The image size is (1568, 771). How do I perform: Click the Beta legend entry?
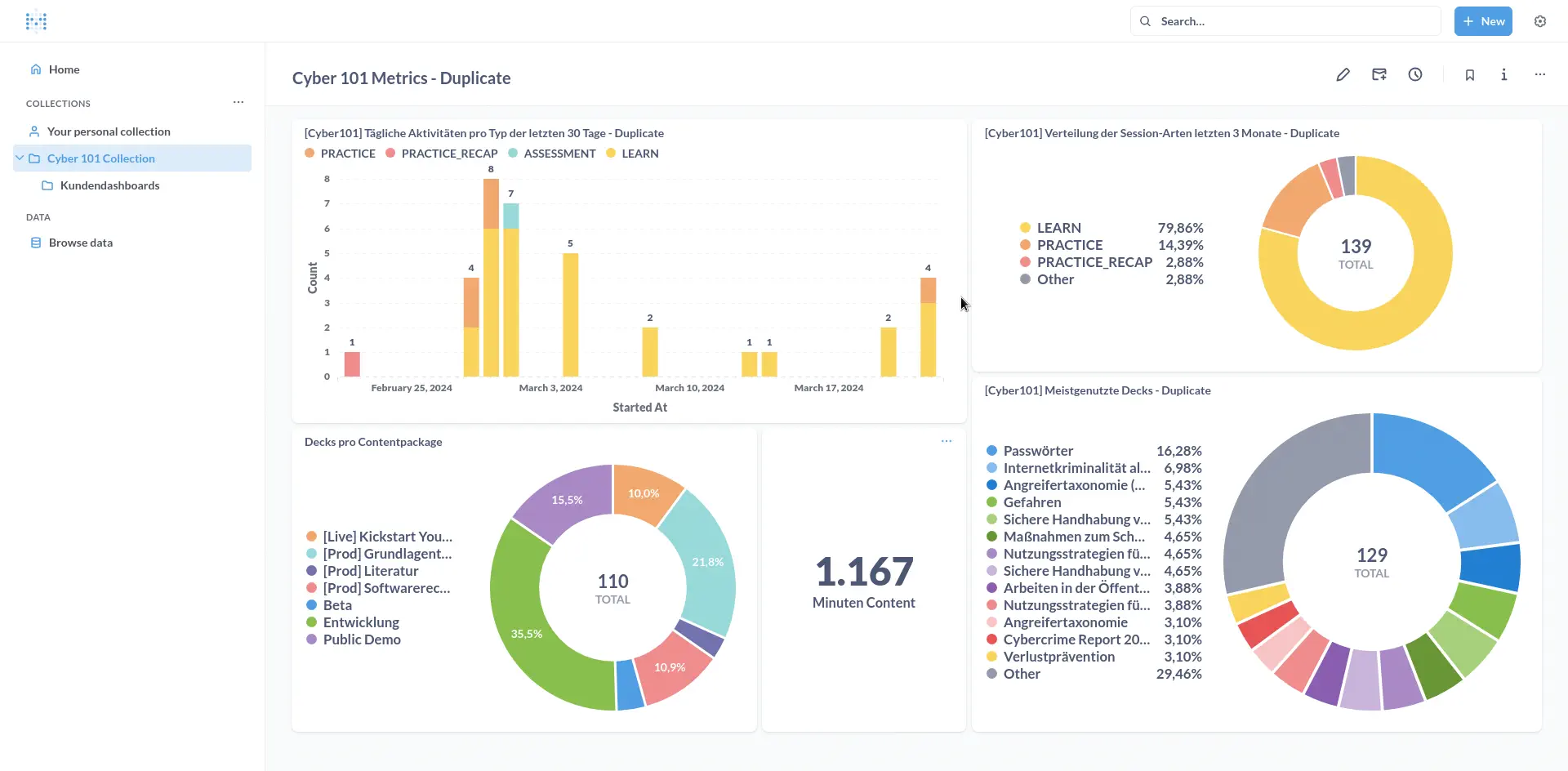coord(329,605)
